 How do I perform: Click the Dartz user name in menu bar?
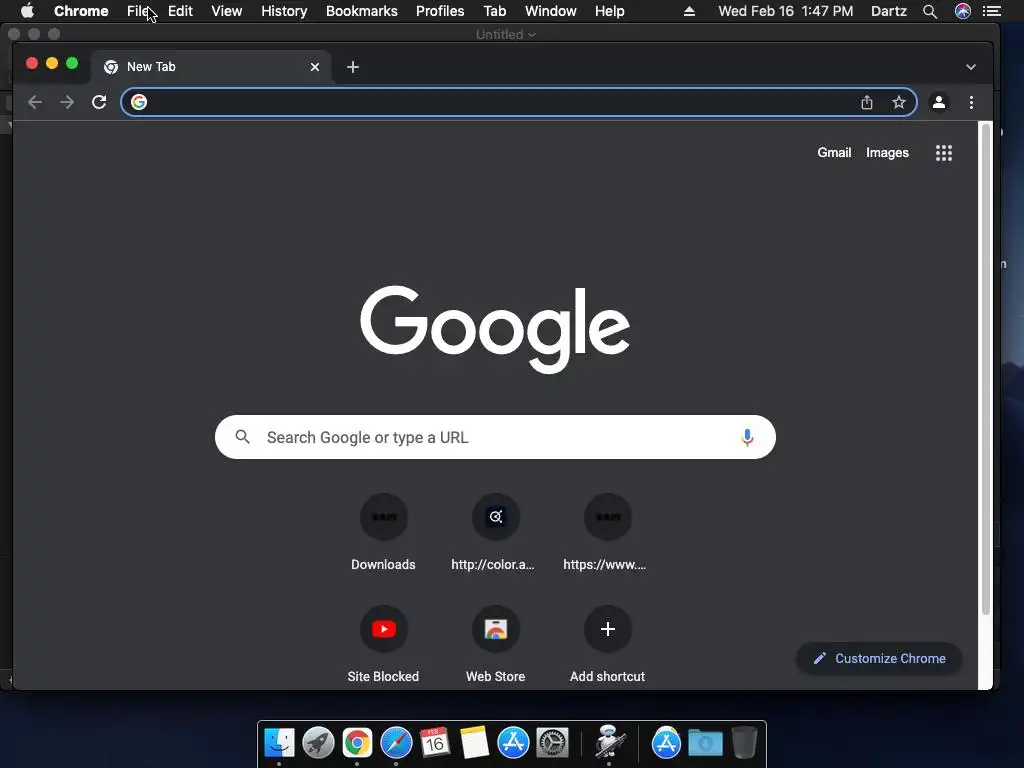click(x=889, y=11)
